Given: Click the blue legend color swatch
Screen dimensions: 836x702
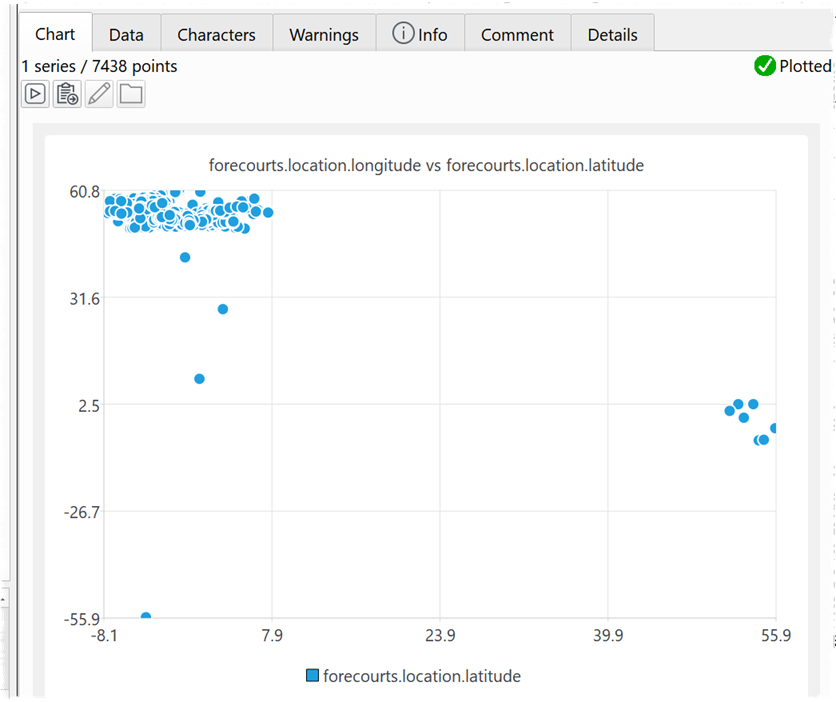Looking at the screenshot, I should [x=312, y=676].
